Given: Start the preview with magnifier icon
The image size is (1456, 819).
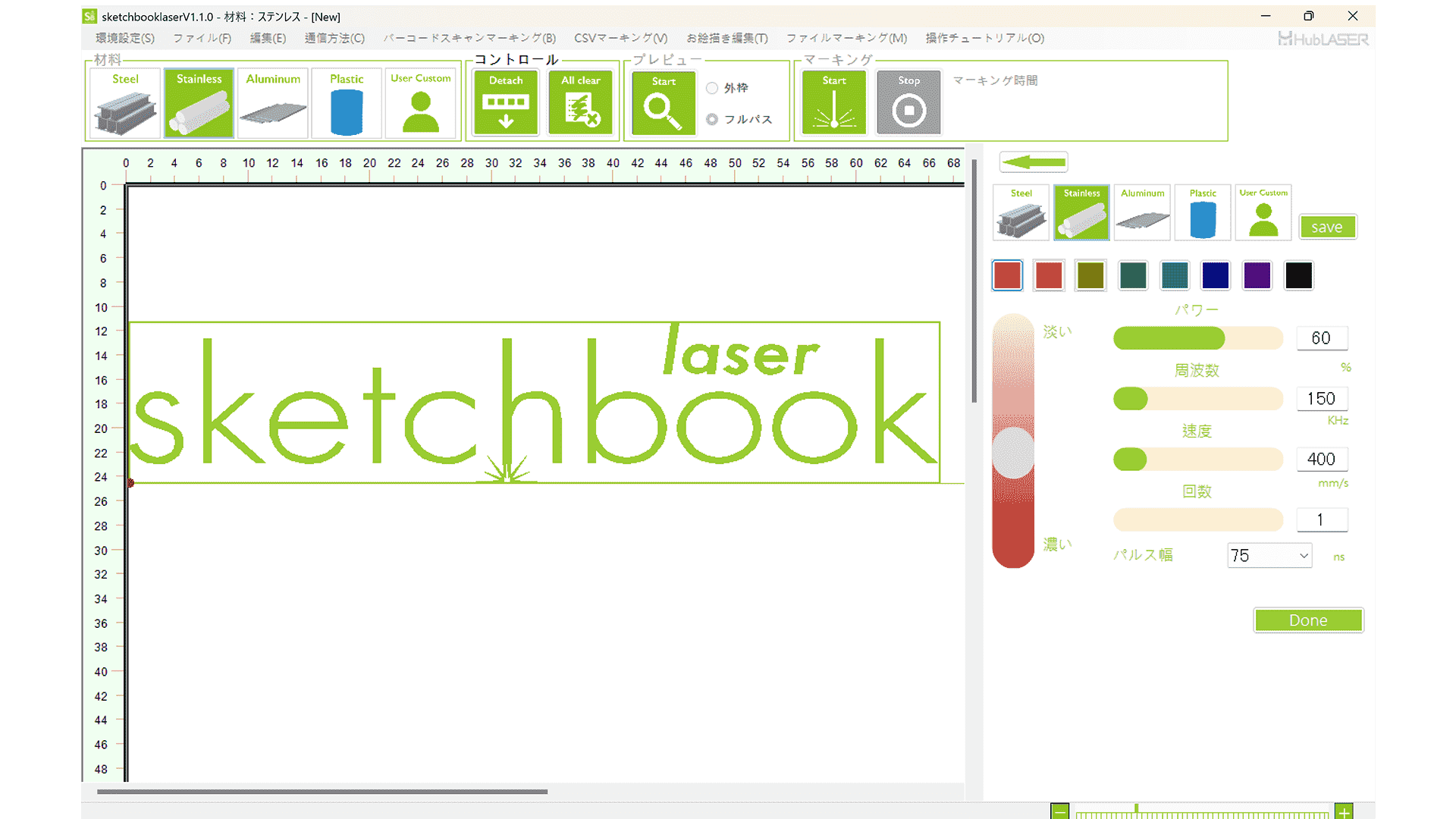Looking at the screenshot, I should [x=664, y=103].
